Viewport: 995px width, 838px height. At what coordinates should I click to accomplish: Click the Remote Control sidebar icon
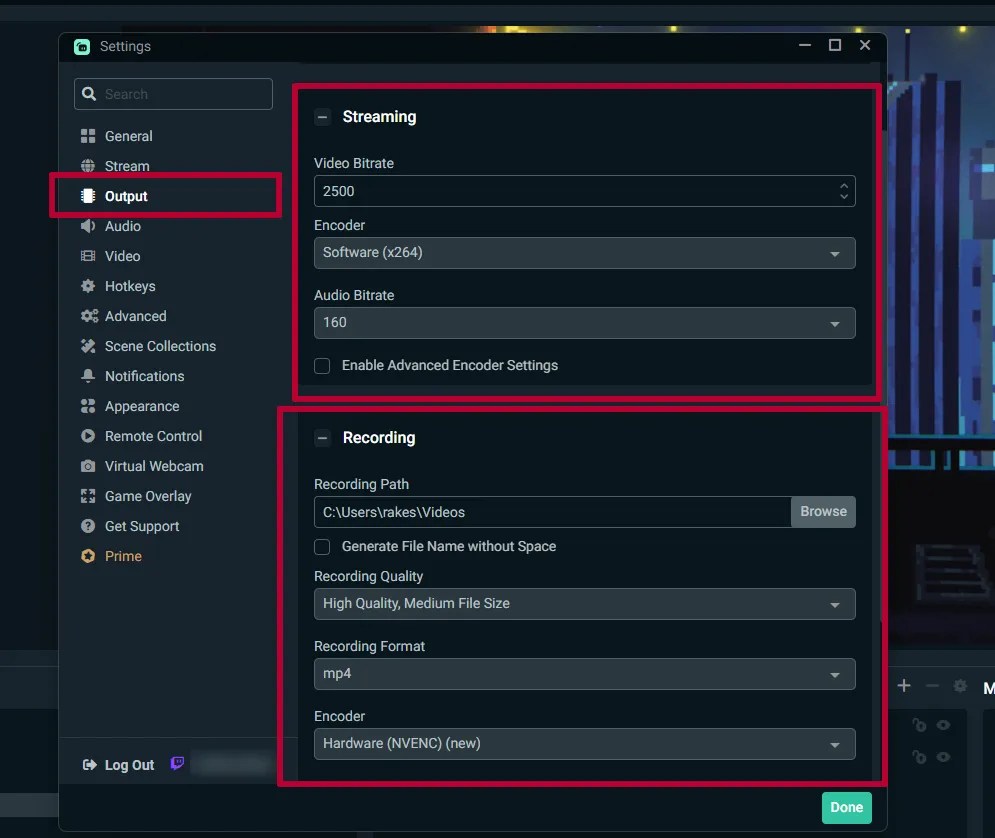point(87,436)
